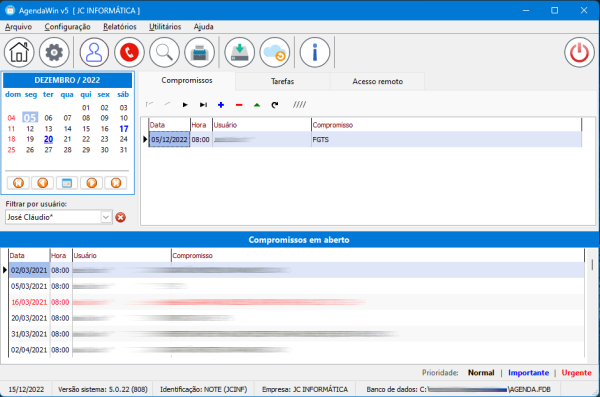
Task: Open settings gear icon in toolbar
Action: [54, 52]
